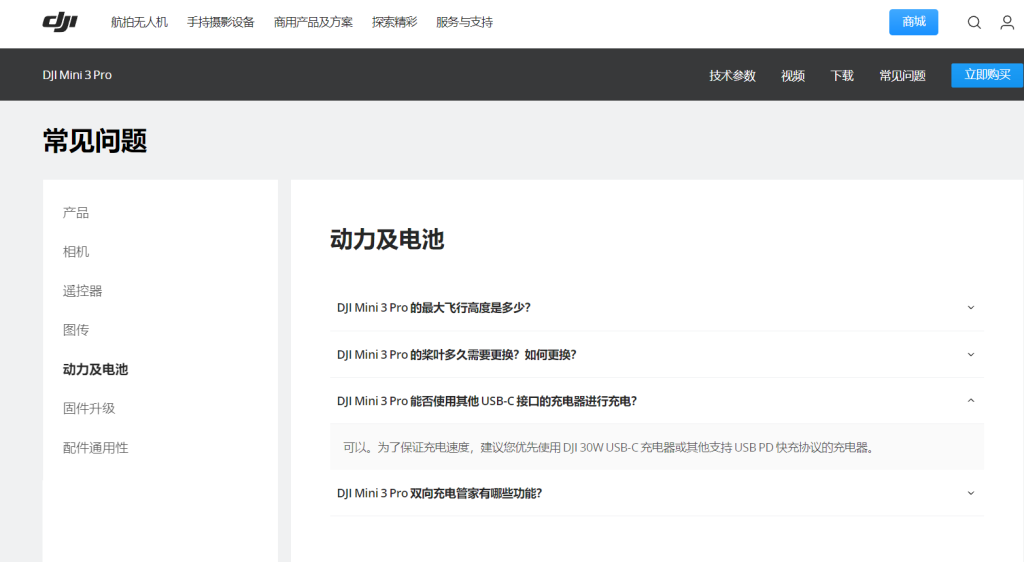The width and height of the screenshot is (1024, 562).
Task: Expand chevron for 桨叶多久需要更换 question
Action: tap(970, 354)
